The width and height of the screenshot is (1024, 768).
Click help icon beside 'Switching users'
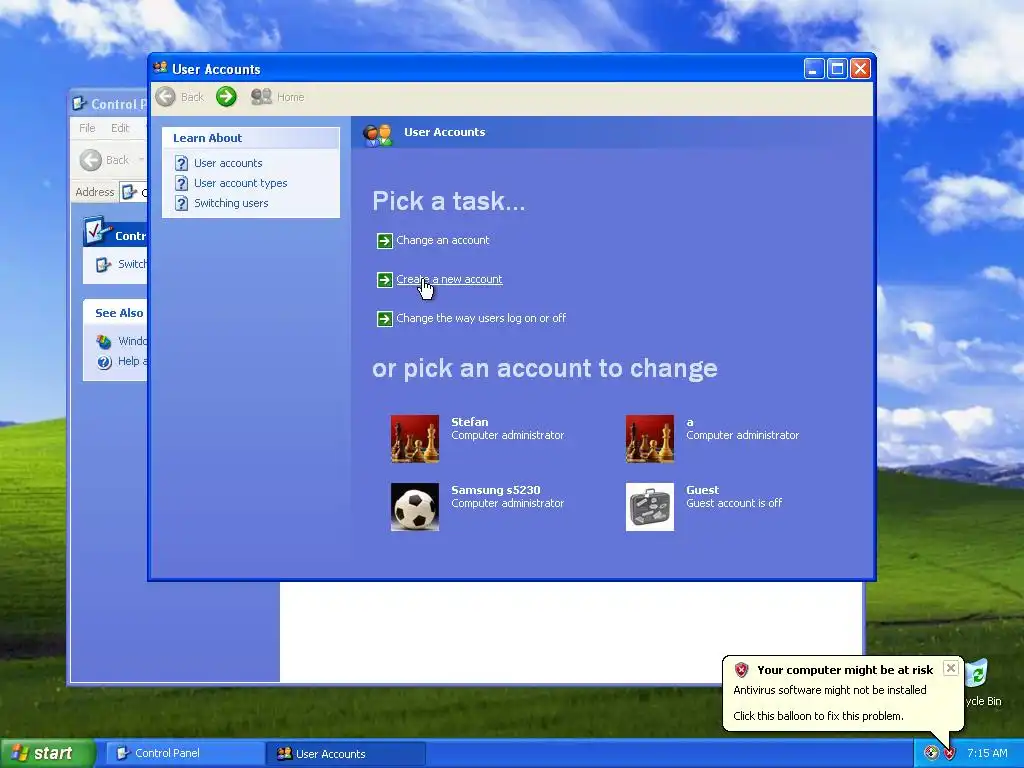[x=182, y=204]
